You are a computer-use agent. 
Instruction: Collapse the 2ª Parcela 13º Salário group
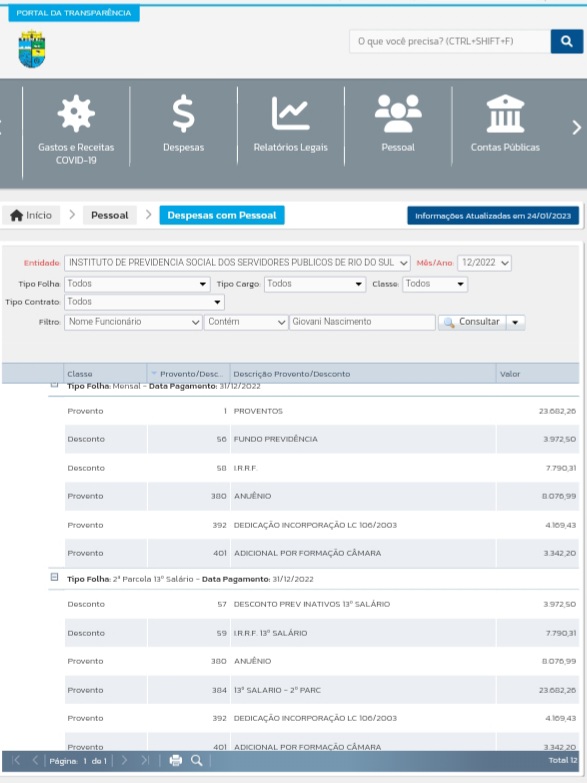54,578
